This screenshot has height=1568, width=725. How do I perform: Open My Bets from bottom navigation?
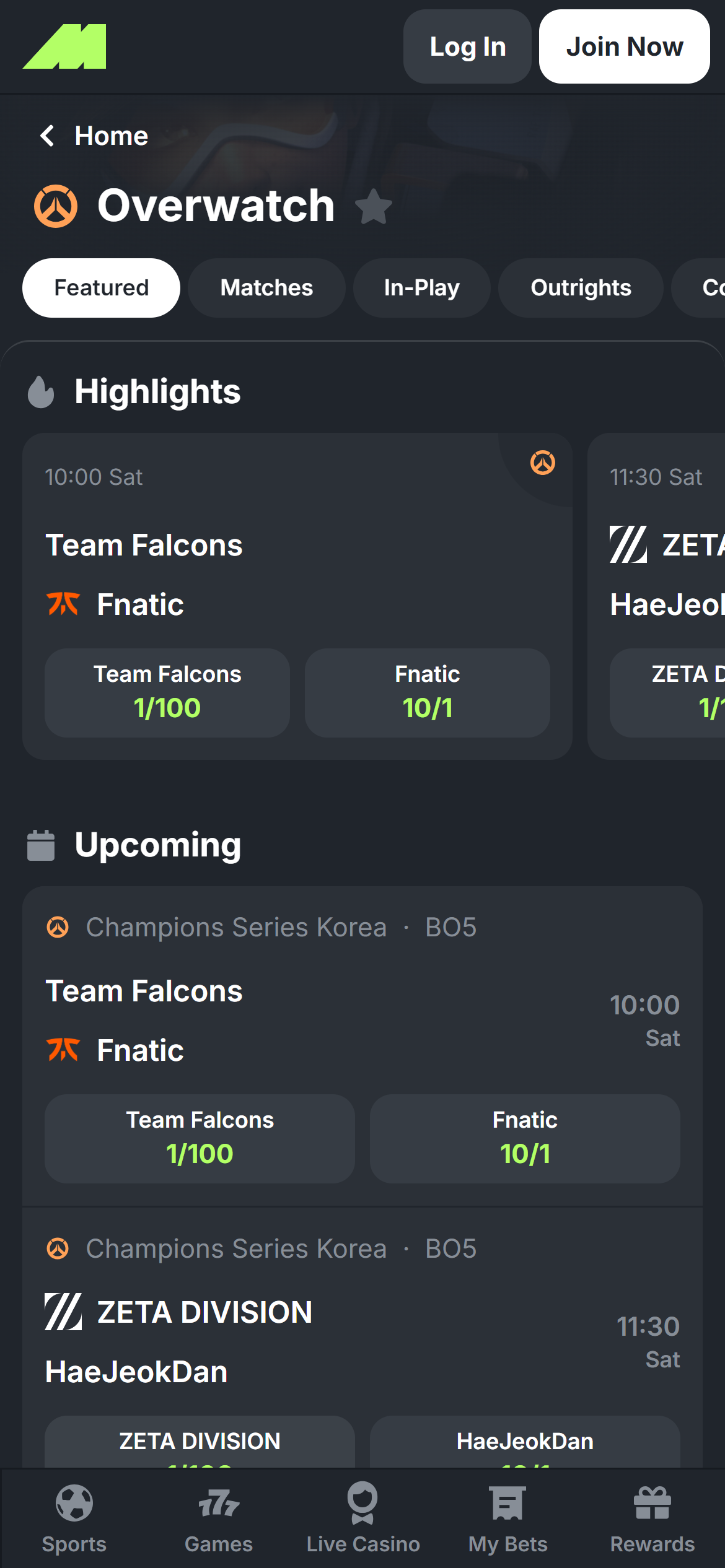pos(507,1518)
